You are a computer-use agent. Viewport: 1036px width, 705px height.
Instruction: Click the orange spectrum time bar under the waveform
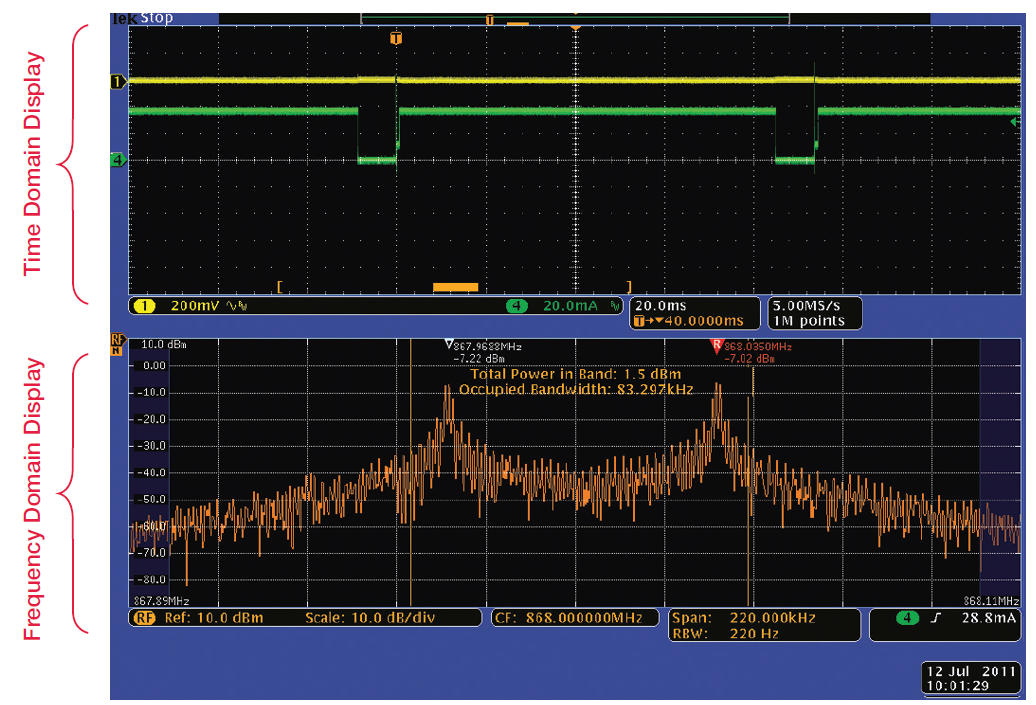coord(455,288)
